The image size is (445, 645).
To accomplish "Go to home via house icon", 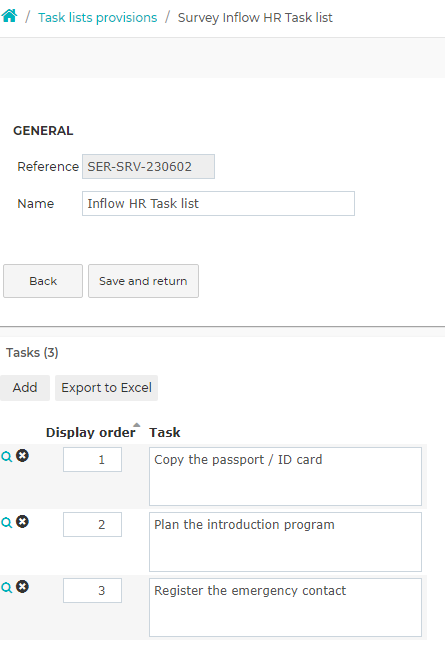I will pyautogui.click(x=9, y=16).
